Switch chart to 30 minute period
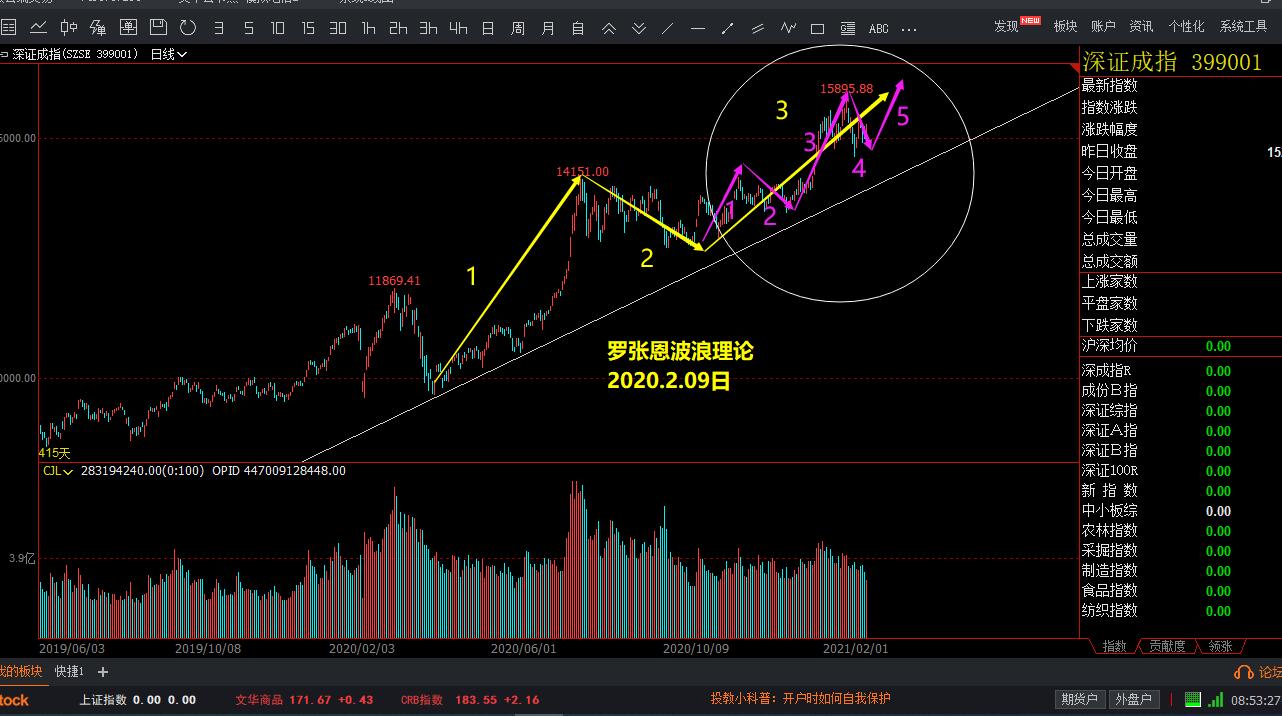1282x716 pixels. [338, 28]
